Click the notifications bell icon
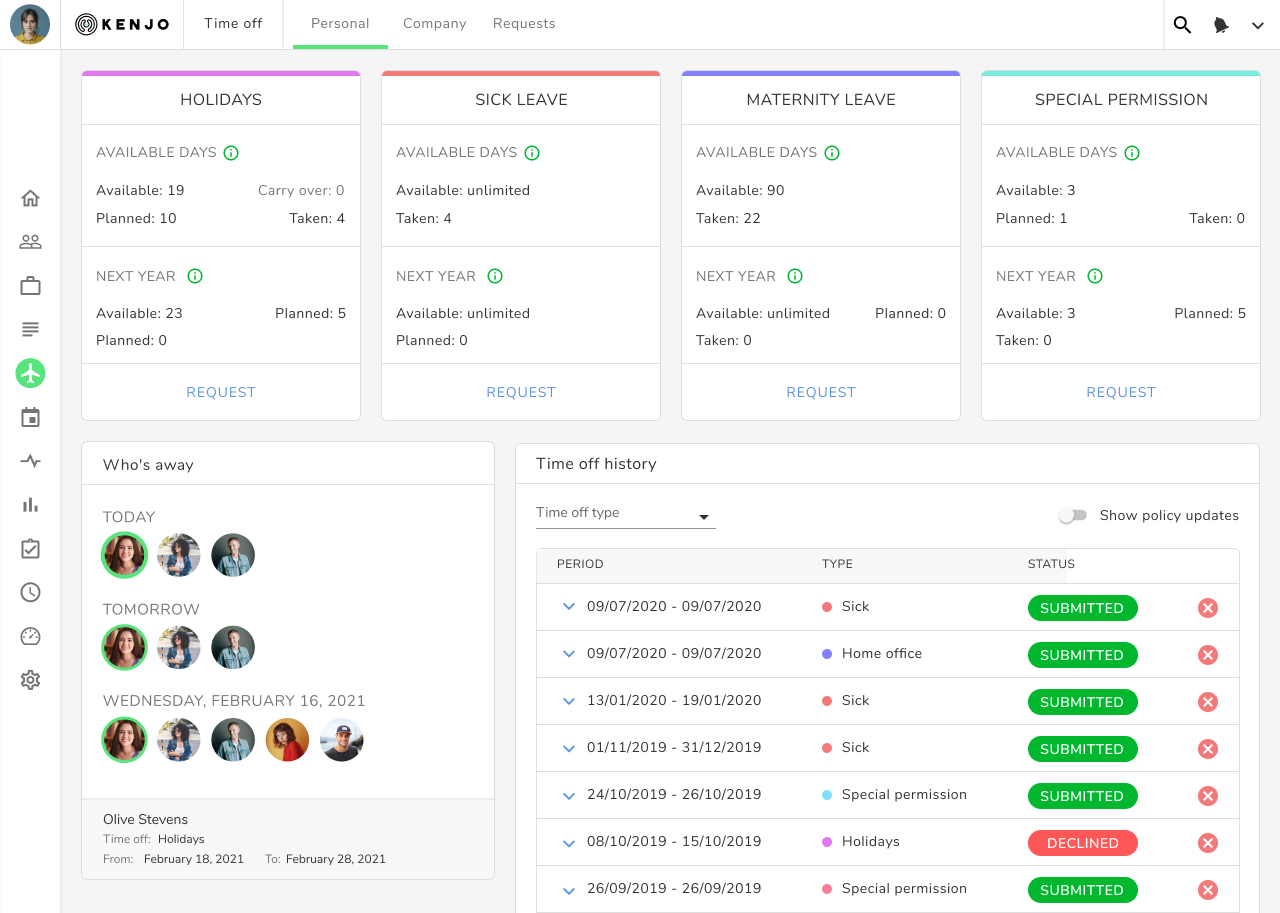 point(1221,24)
